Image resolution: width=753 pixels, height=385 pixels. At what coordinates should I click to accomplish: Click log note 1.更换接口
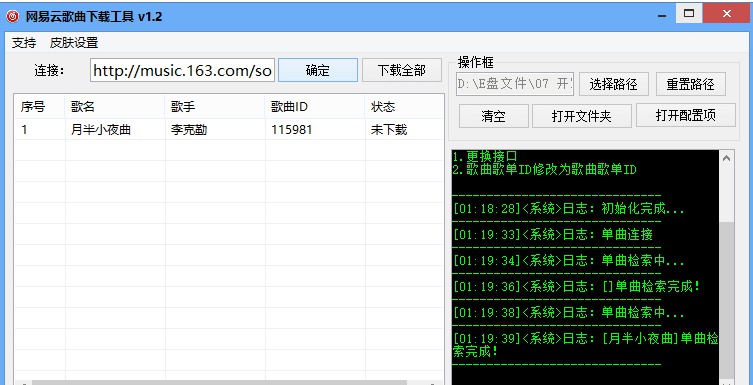(x=485, y=156)
